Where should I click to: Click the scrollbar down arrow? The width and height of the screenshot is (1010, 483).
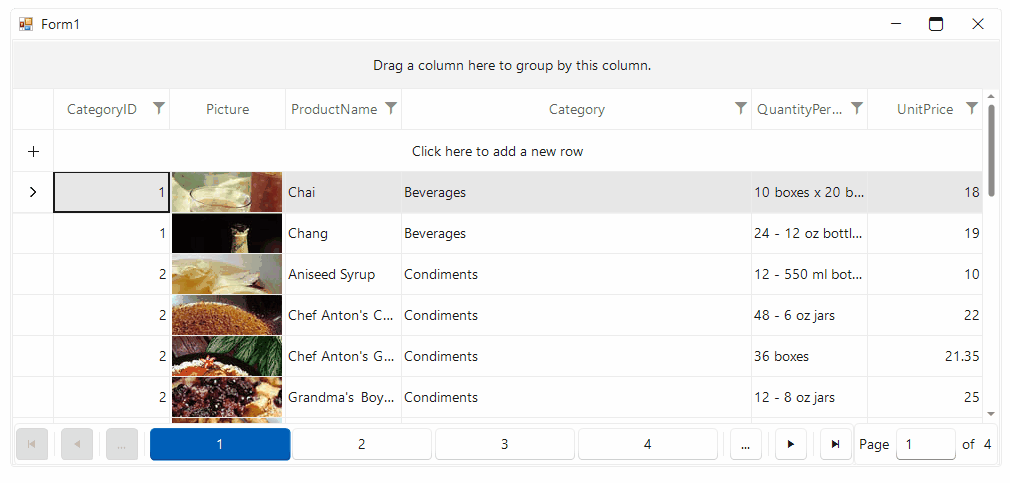[991, 413]
